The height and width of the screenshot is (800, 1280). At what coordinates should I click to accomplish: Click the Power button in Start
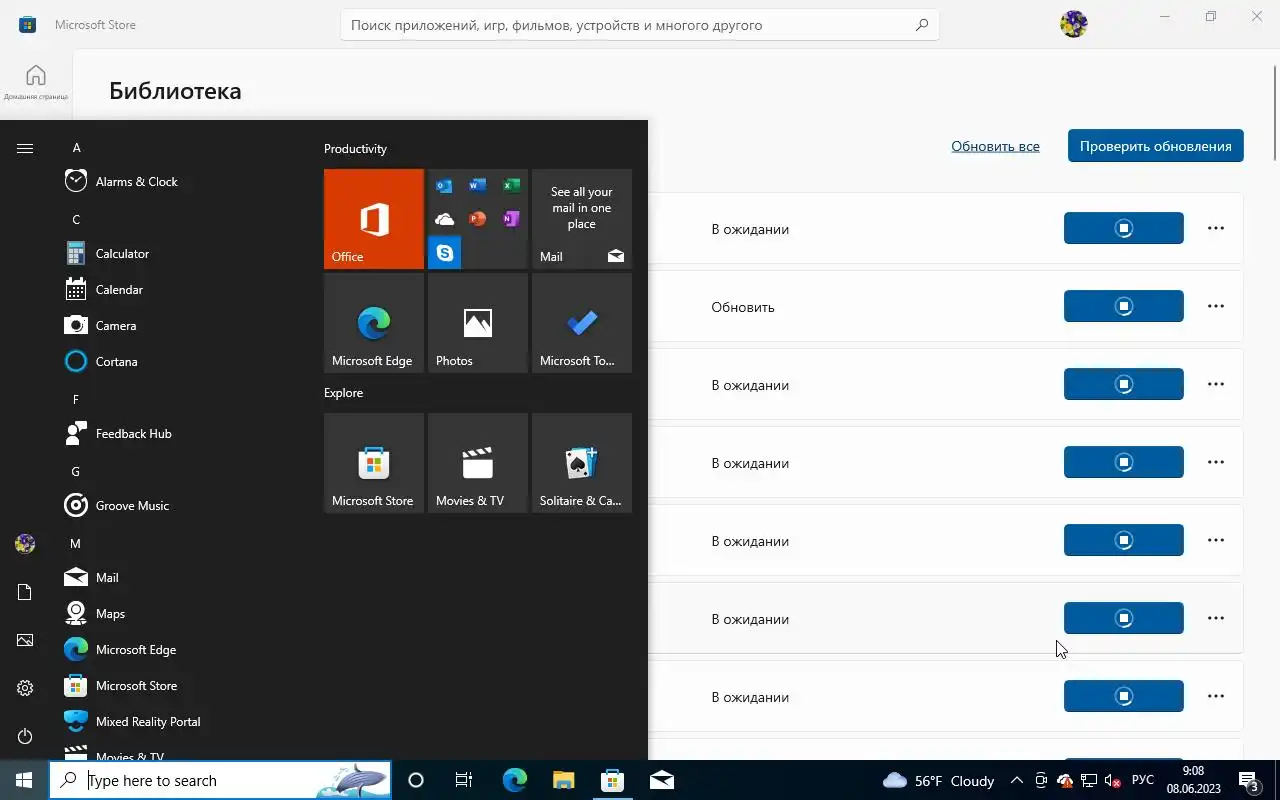tap(25, 736)
